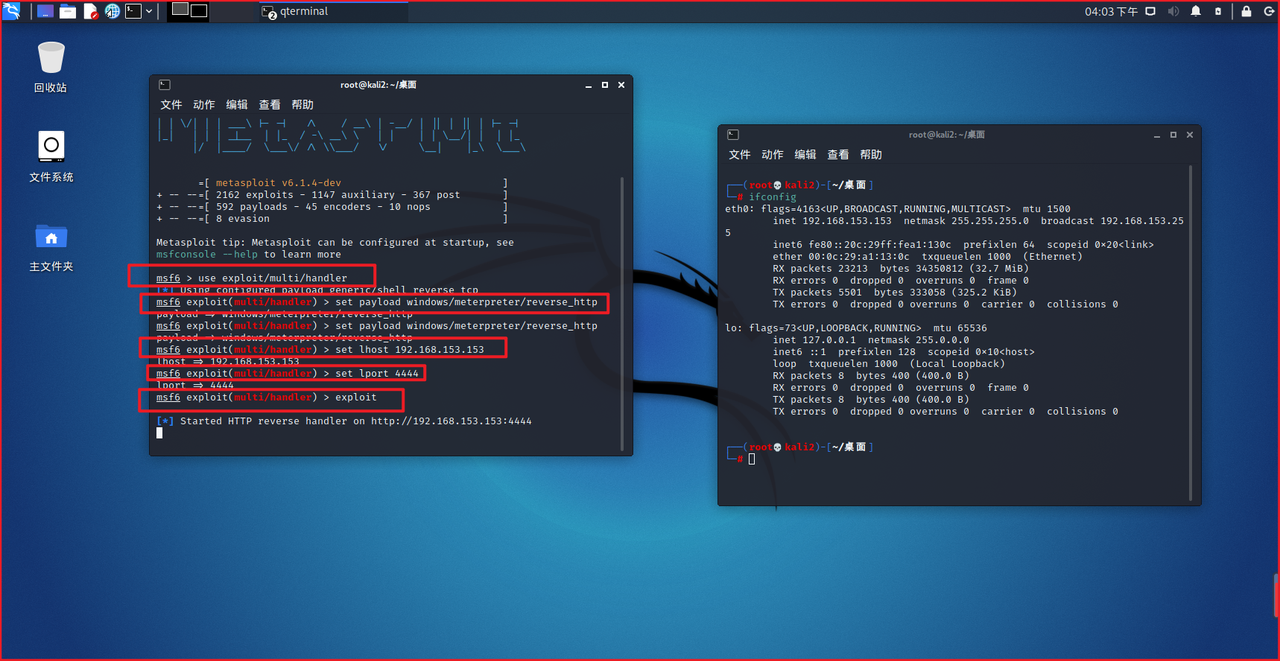1280x661 pixels.
Task: Open 文件 menu in ifconfig terminal
Action: click(x=740, y=155)
